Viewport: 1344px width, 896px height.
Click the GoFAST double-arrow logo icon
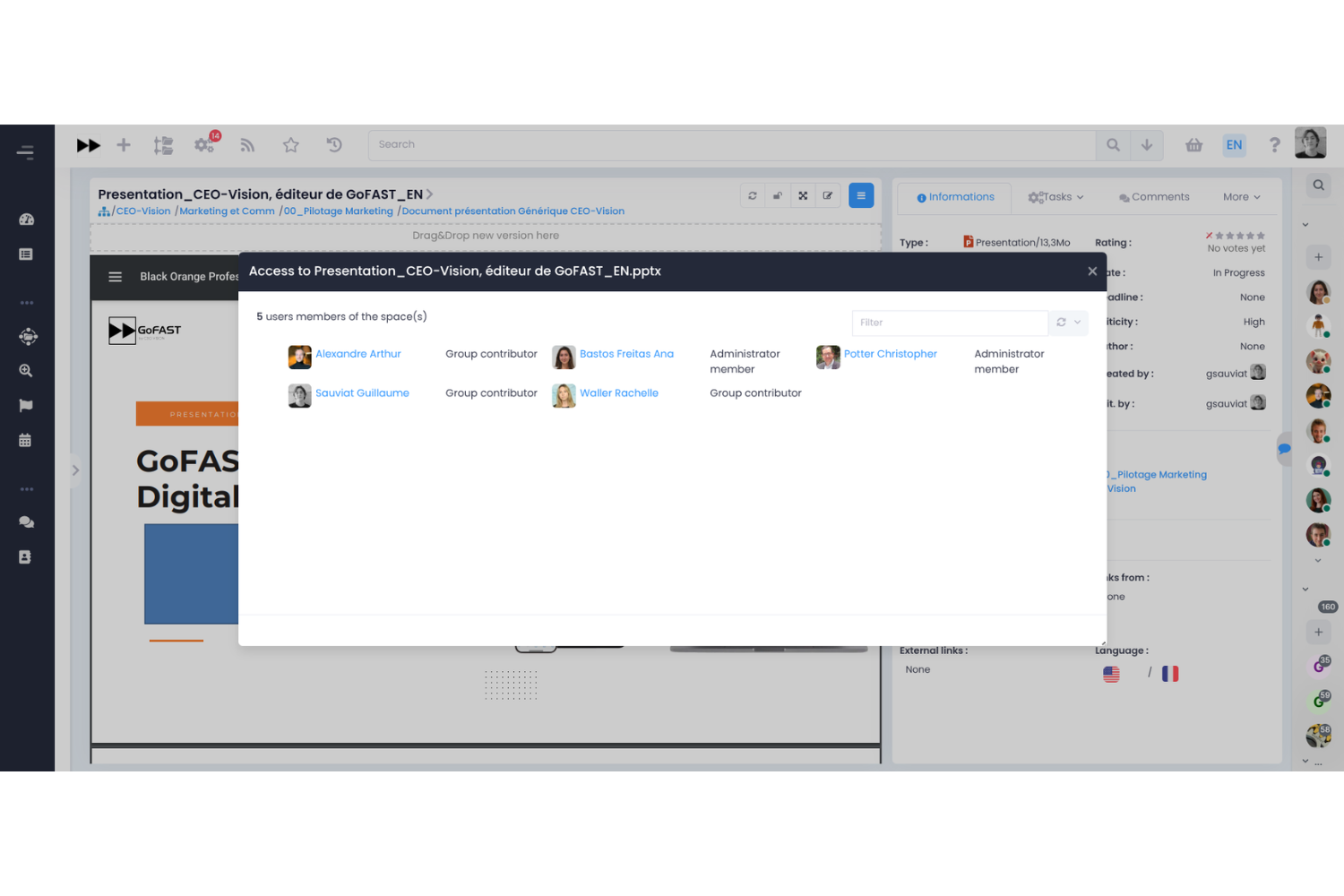(88, 145)
